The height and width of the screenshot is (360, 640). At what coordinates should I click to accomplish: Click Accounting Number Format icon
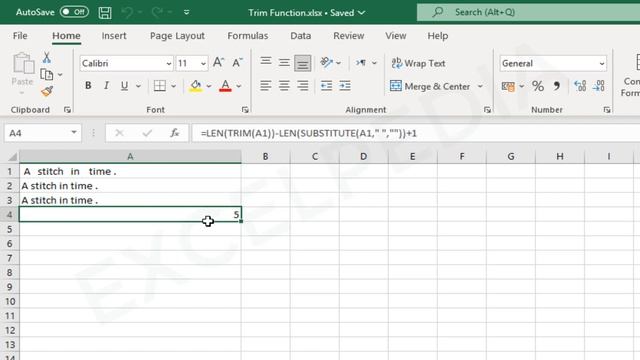pos(508,86)
